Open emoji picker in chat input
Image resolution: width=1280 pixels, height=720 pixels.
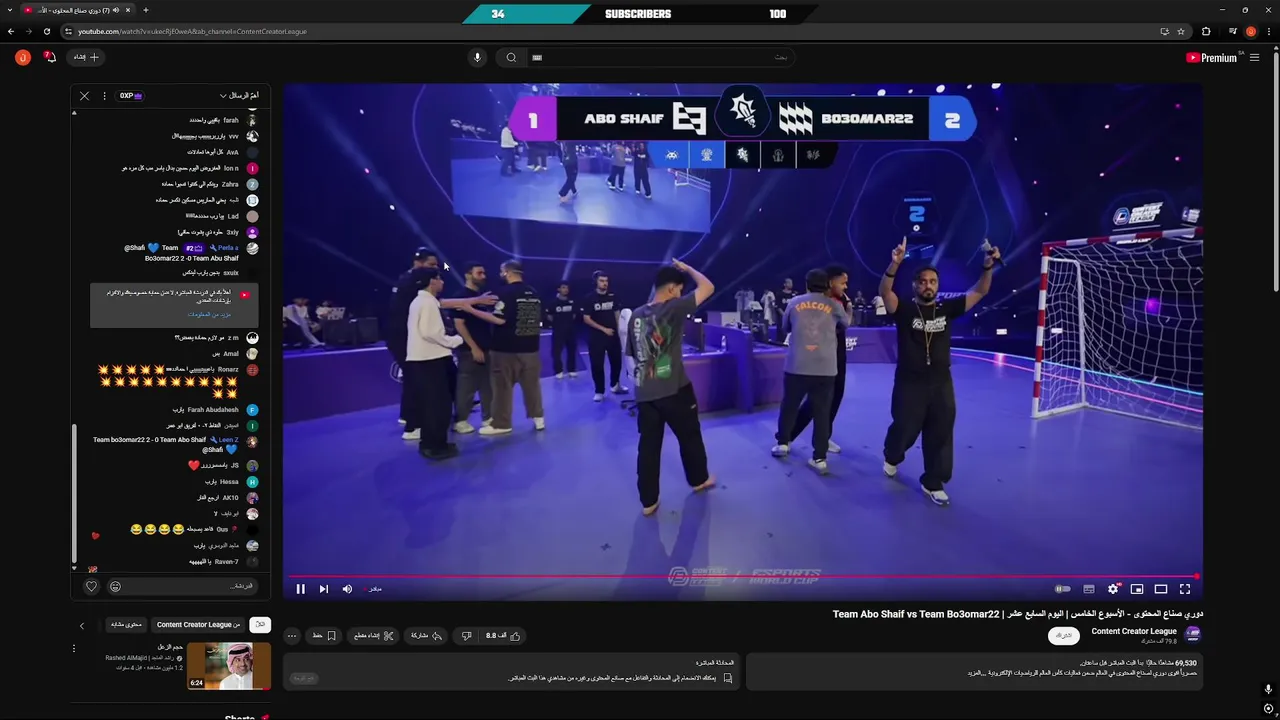coord(115,587)
